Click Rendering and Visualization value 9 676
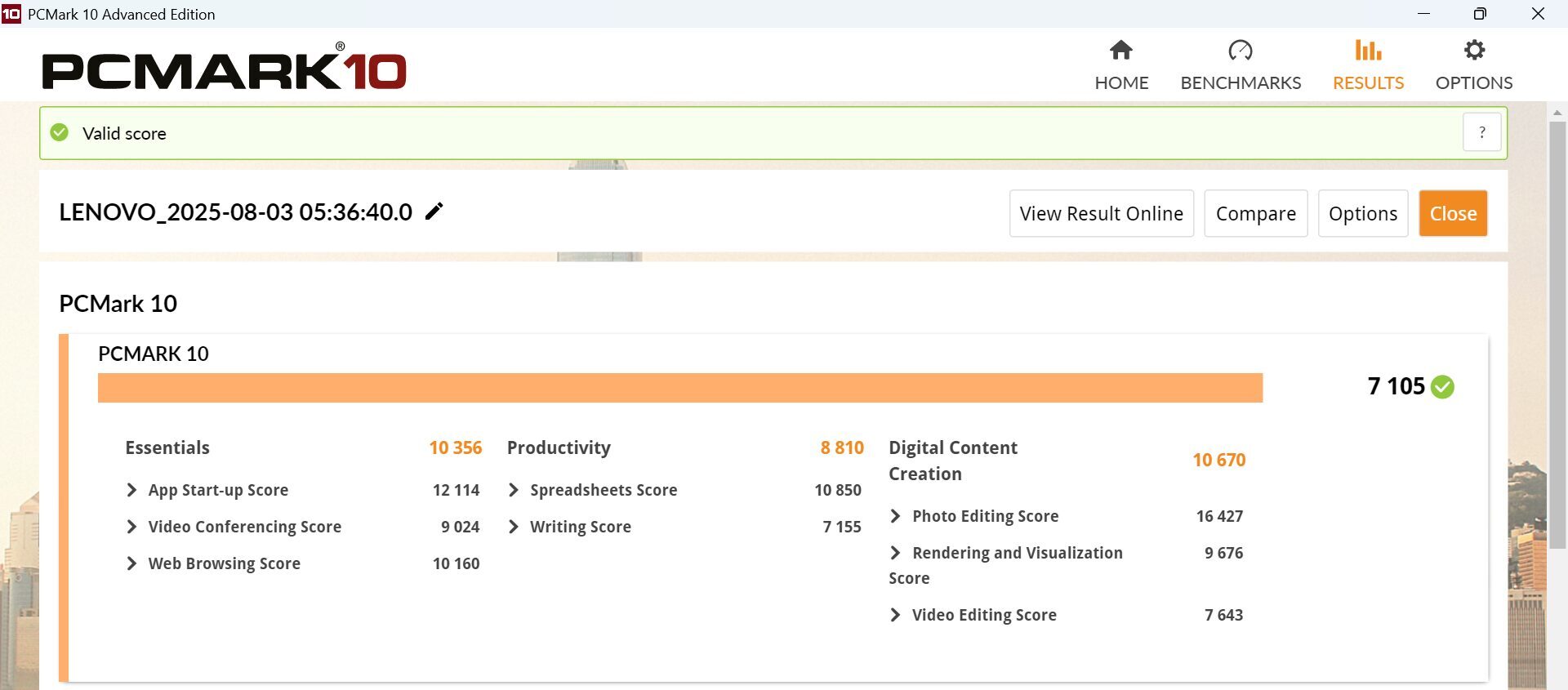The height and width of the screenshot is (690, 1568). pyautogui.click(x=1224, y=553)
